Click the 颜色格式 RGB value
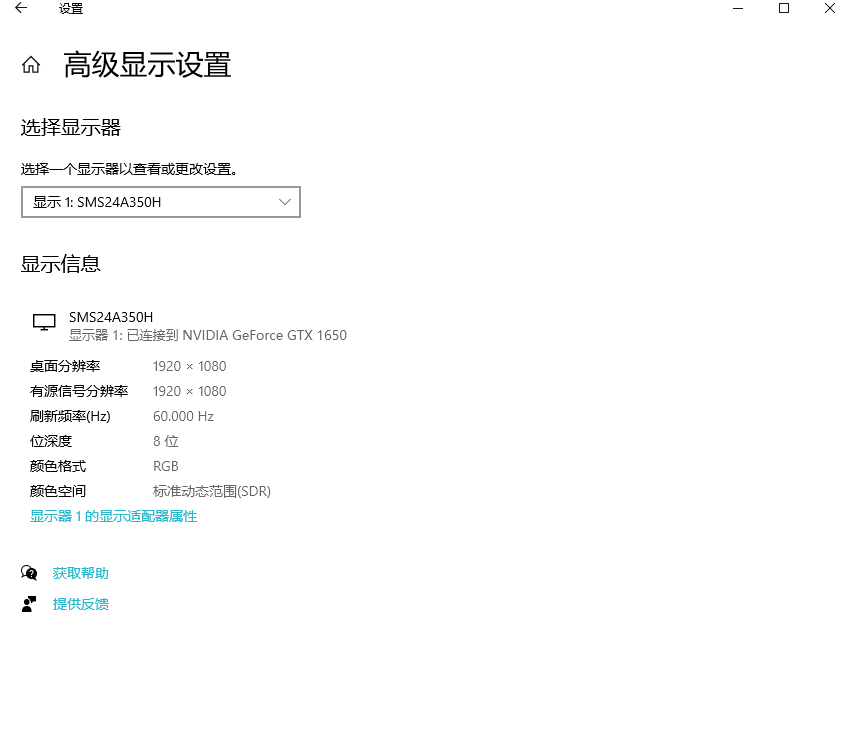The image size is (847, 756). [166, 466]
